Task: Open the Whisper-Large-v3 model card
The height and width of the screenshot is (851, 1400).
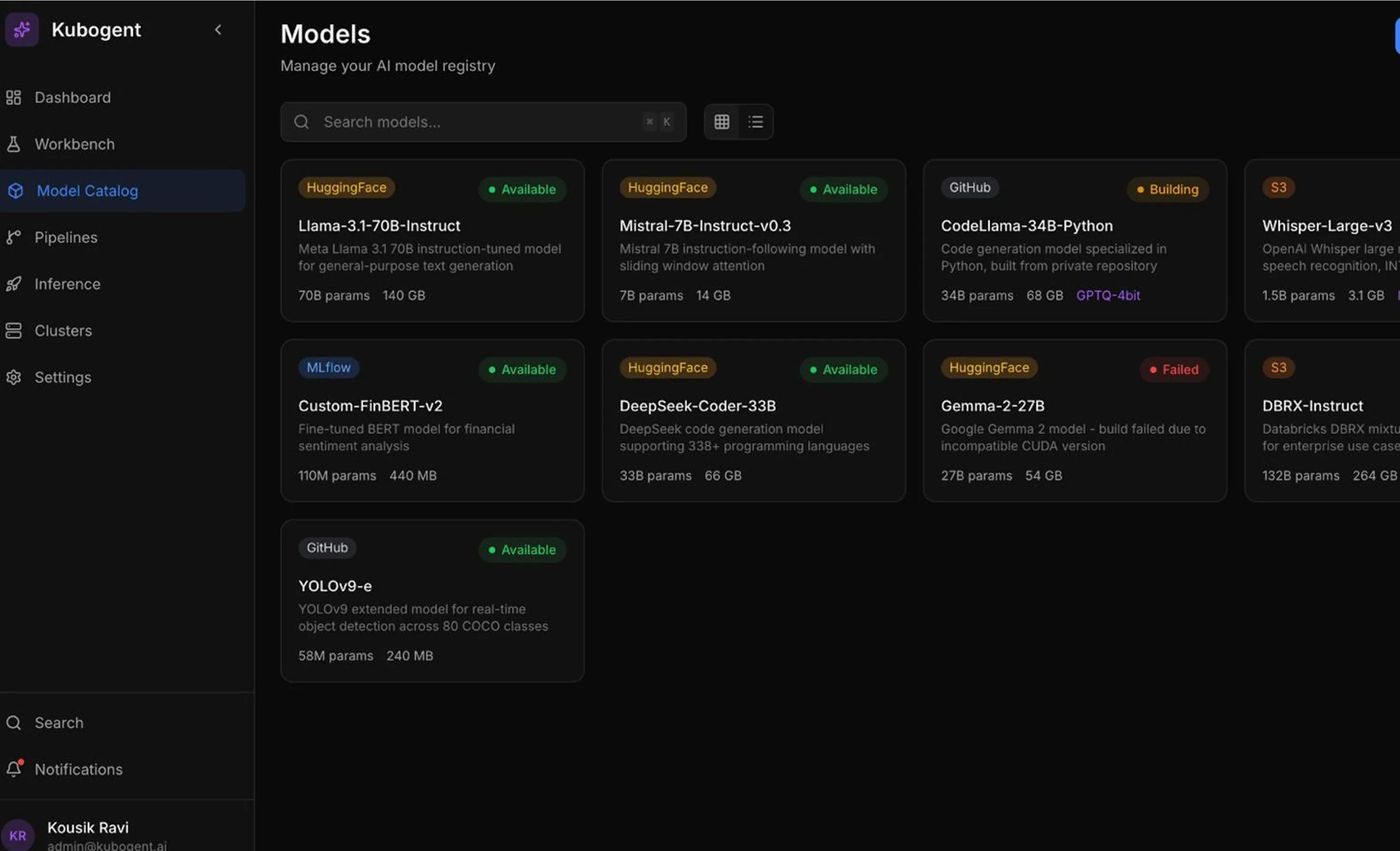Action: point(1323,241)
